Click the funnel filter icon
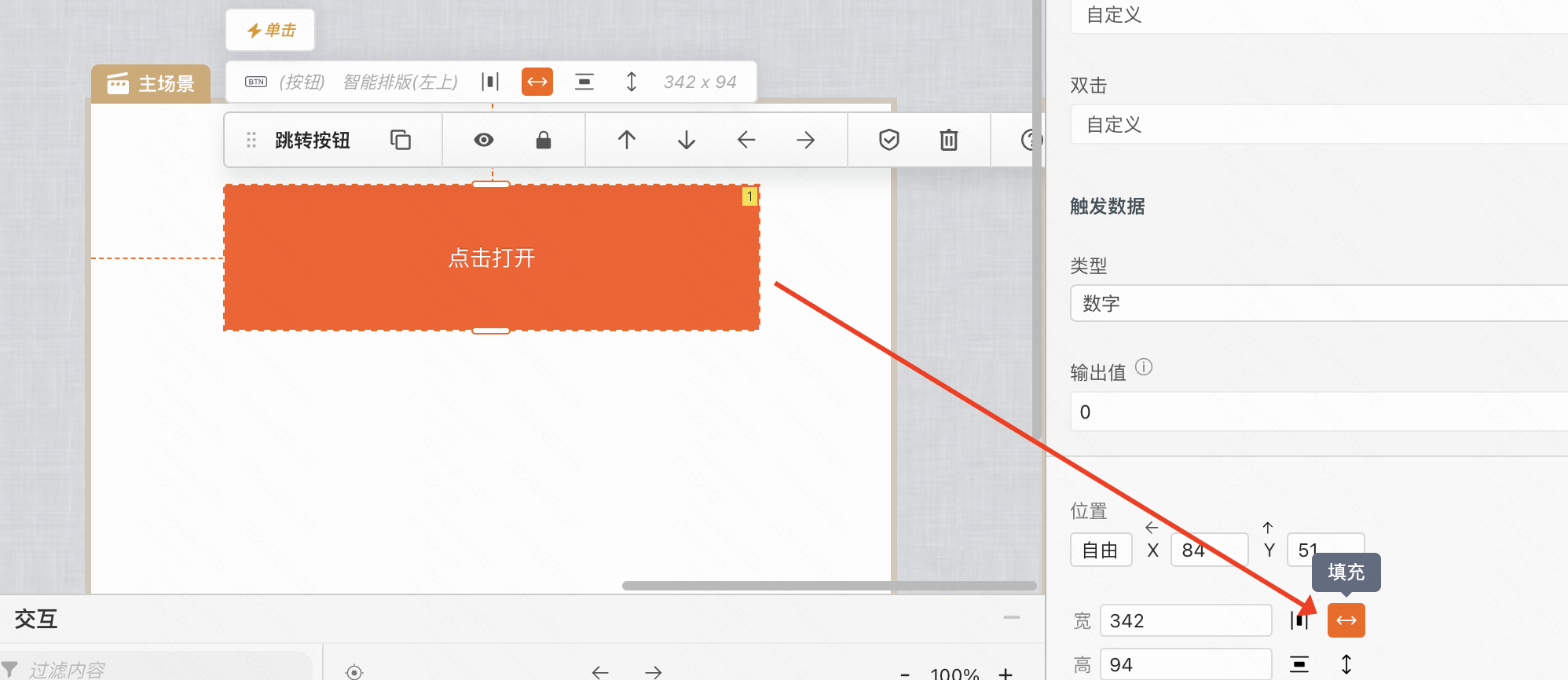Image resolution: width=1568 pixels, height=680 pixels. click(10, 669)
